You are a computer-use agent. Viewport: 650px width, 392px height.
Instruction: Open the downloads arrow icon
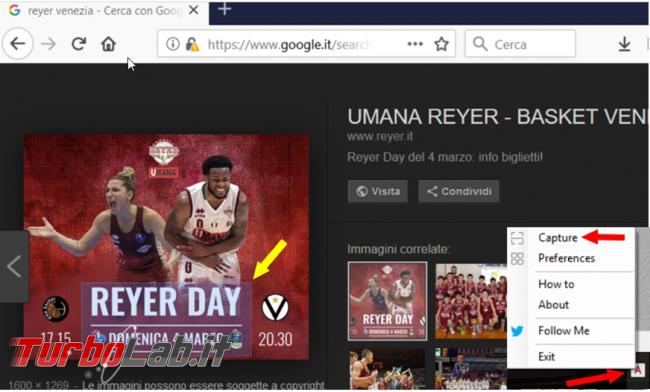624,44
